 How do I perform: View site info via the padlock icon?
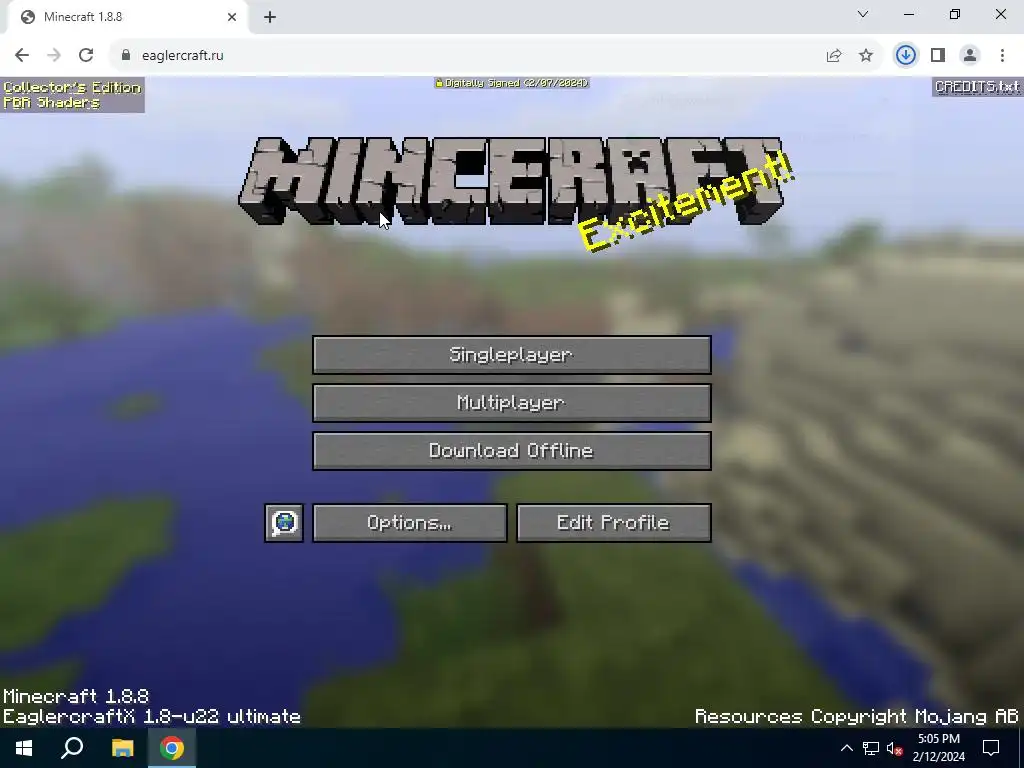pyautogui.click(x=126, y=56)
